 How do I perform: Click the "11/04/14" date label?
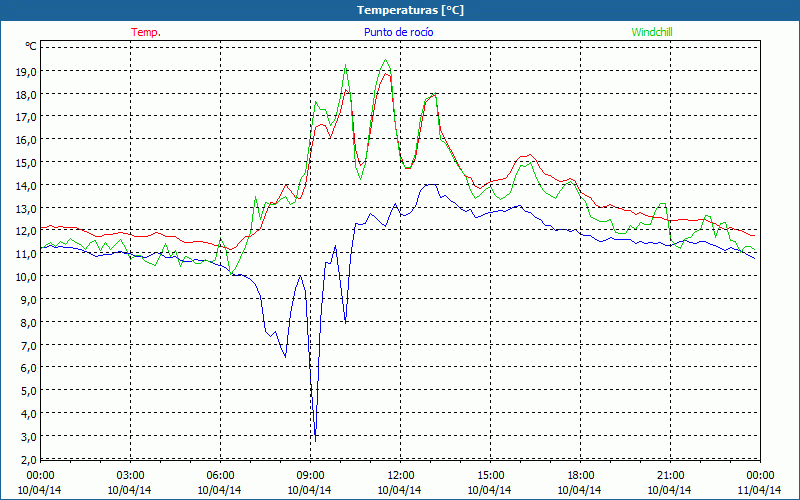[760, 490]
